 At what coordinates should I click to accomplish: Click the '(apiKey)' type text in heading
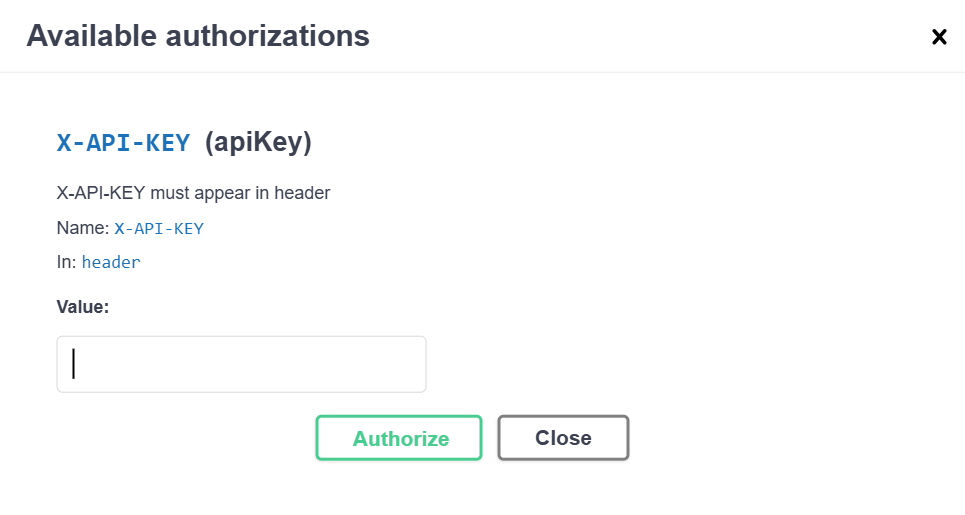pyautogui.click(x=258, y=143)
